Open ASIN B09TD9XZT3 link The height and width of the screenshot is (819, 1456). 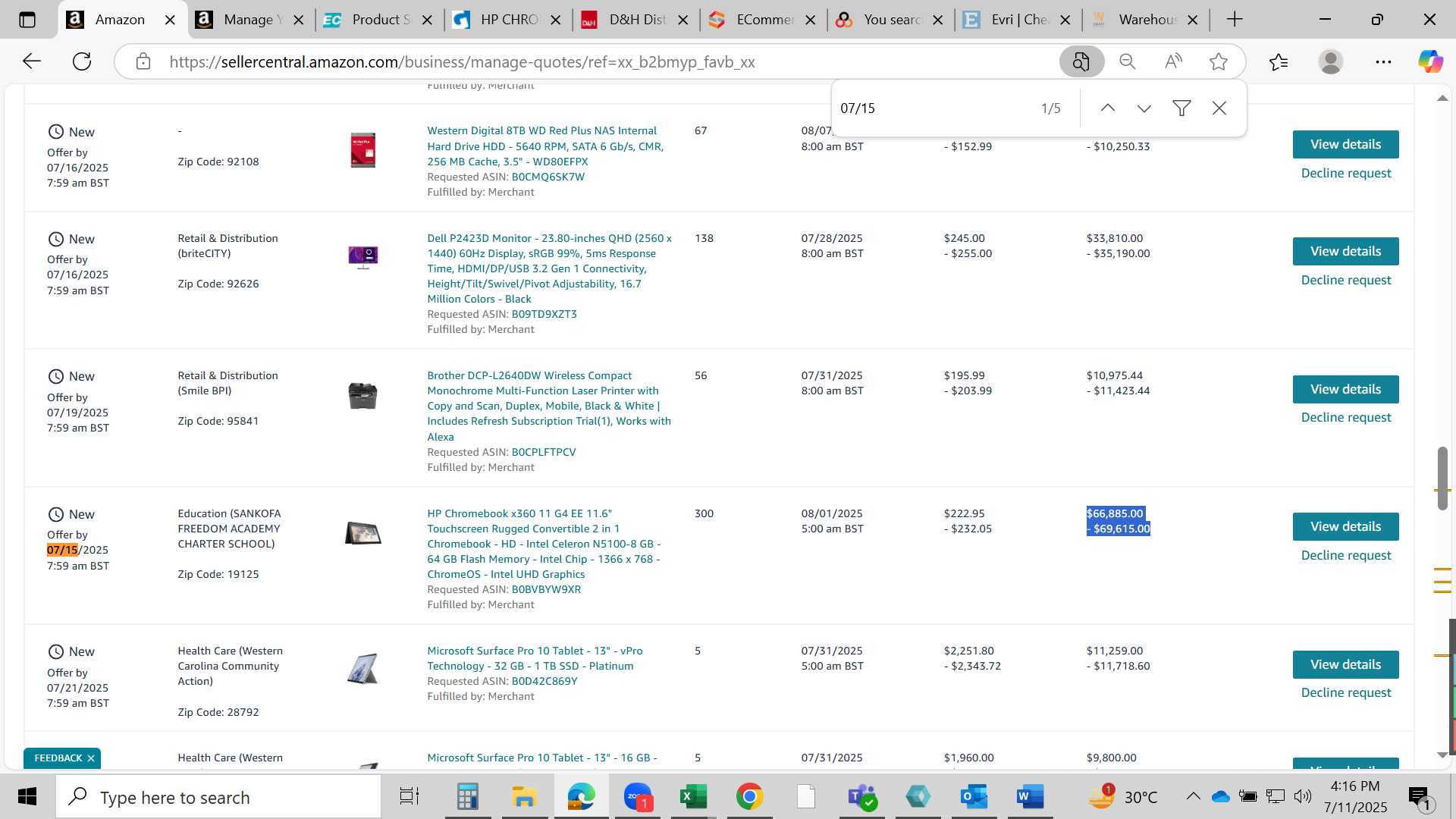pos(544,314)
